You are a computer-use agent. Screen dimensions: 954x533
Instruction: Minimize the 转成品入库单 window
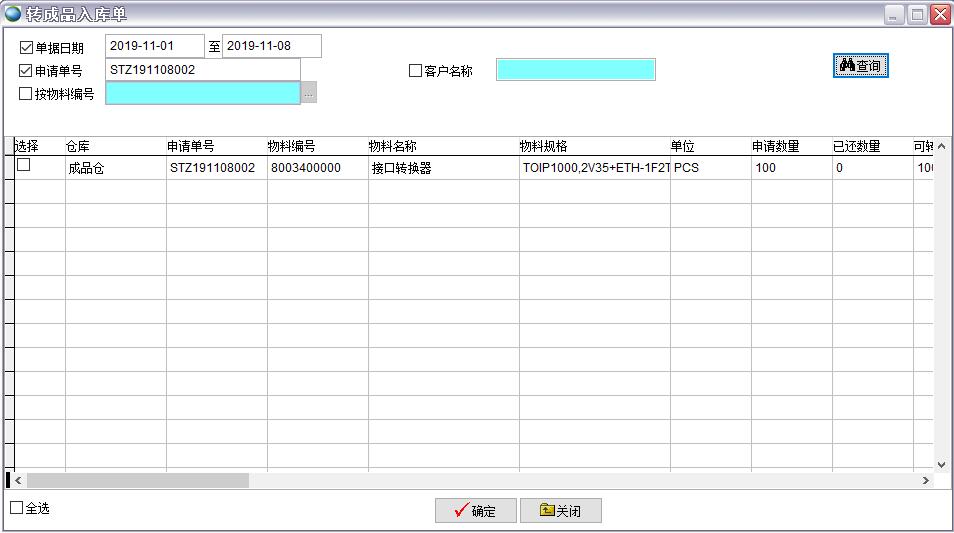pos(894,14)
